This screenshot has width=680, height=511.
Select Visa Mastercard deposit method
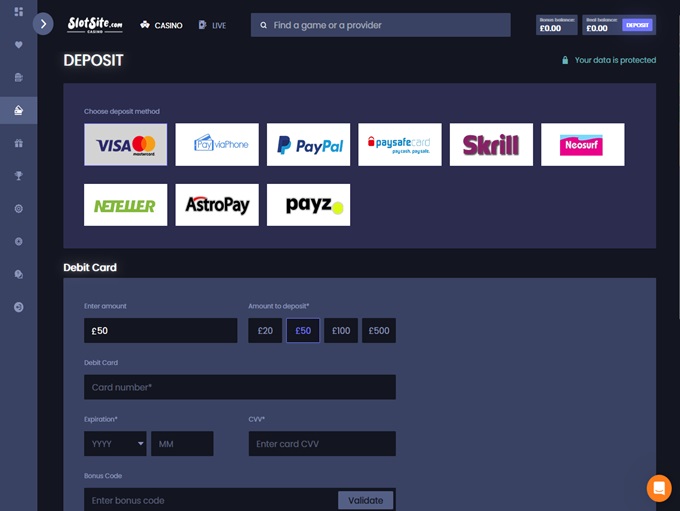click(126, 145)
